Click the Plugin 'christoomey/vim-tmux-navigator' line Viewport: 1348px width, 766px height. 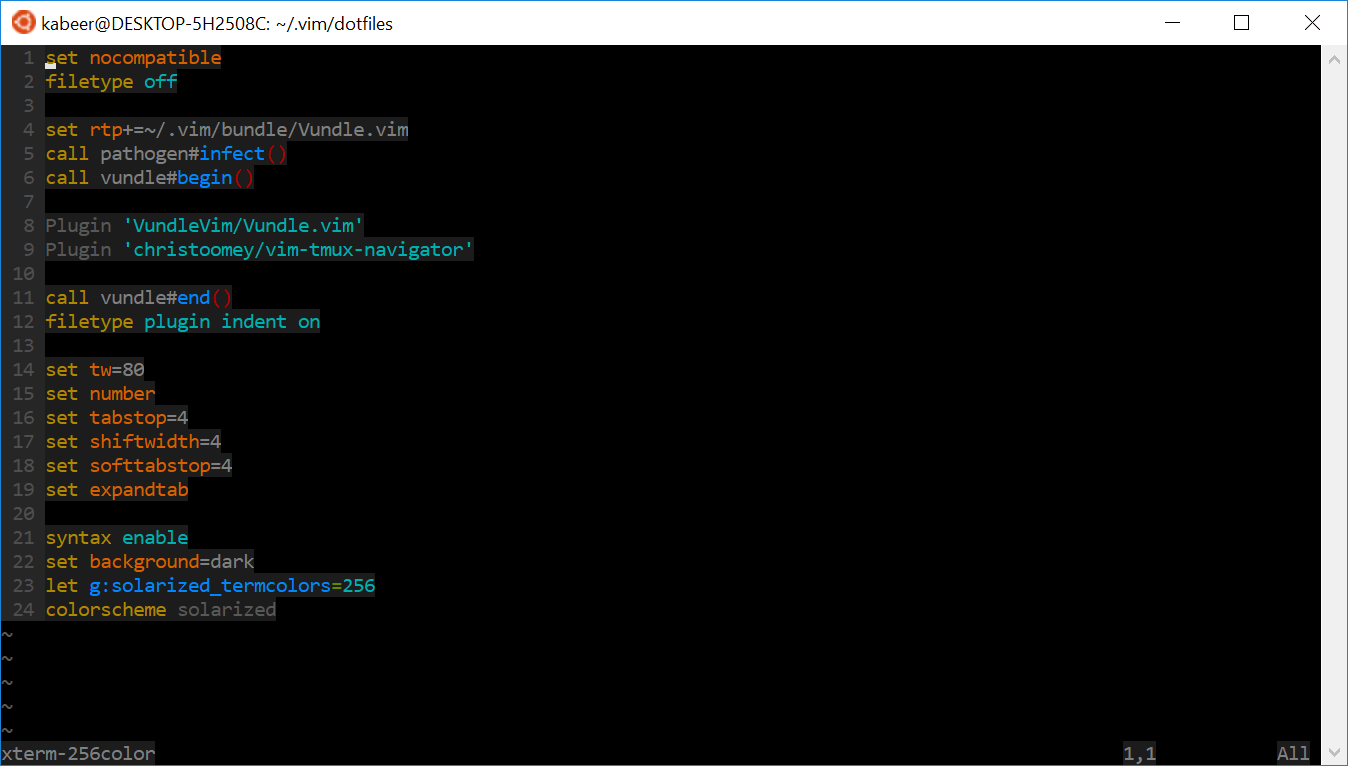[x=260, y=250]
